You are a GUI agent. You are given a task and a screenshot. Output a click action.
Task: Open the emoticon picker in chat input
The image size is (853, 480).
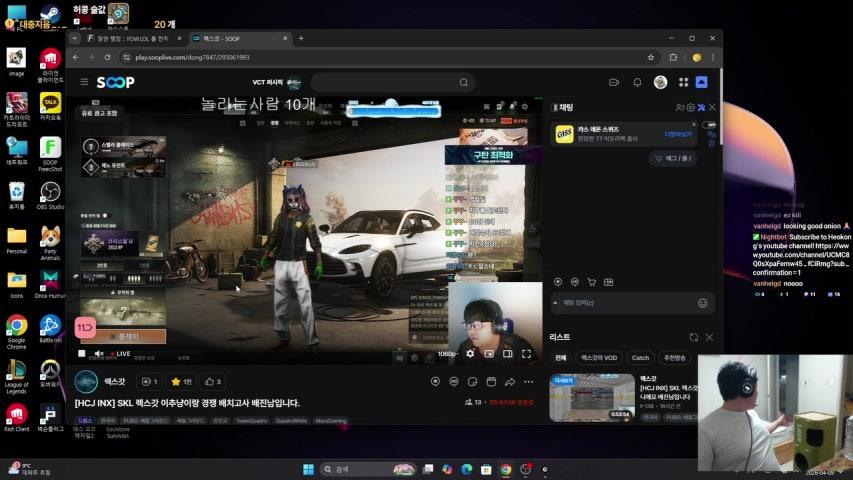click(x=702, y=303)
